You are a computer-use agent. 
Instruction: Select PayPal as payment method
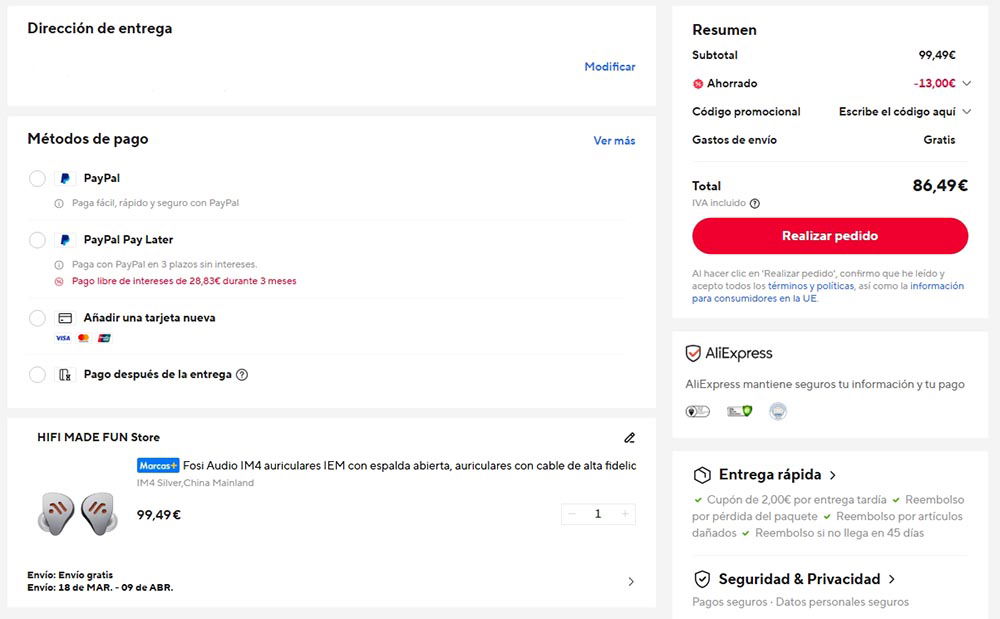[37, 178]
